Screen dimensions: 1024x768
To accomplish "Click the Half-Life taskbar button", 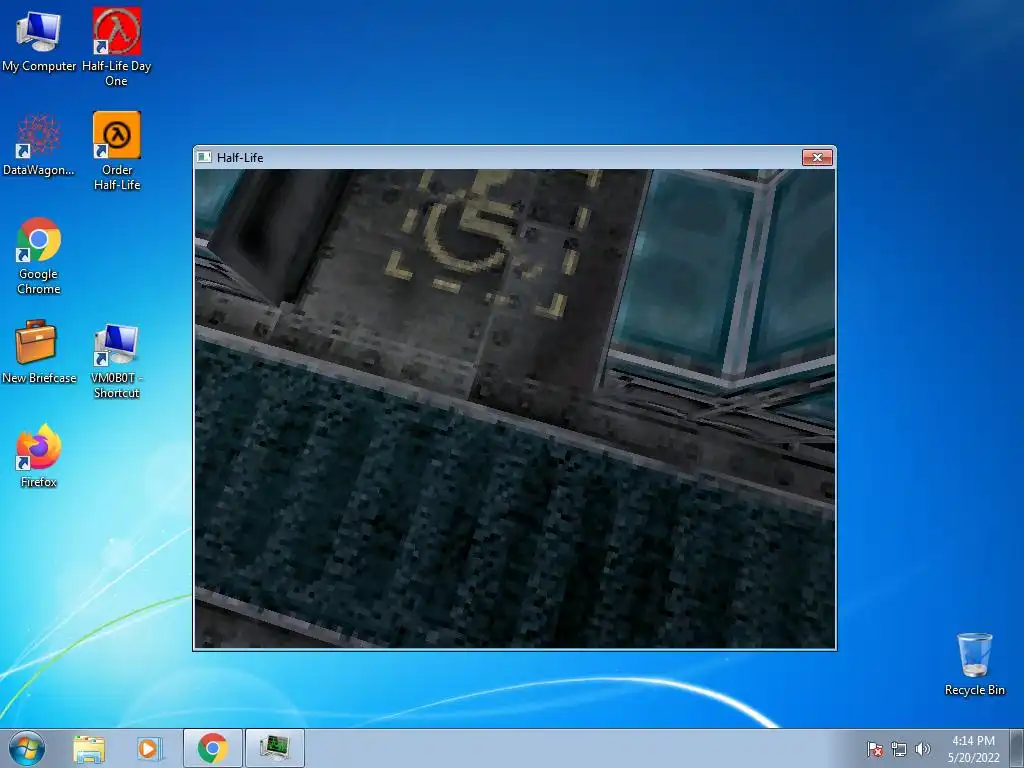I will [274, 748].
